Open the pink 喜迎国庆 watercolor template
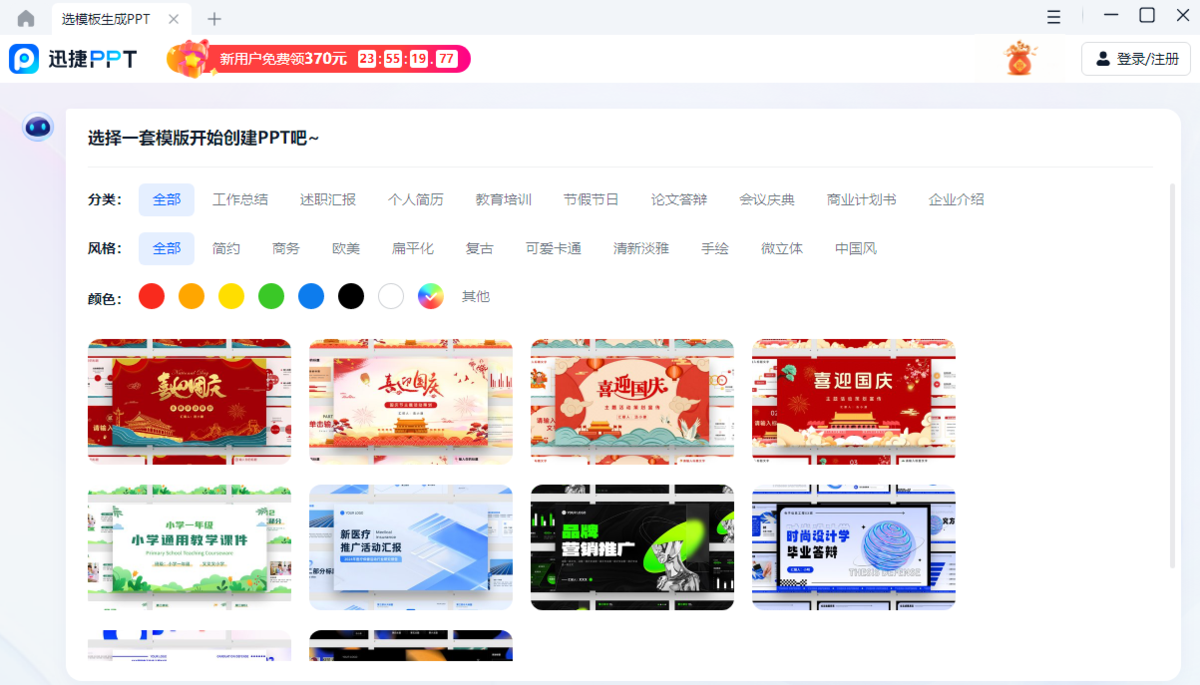Viewport: 1200px width, 685px height. pyautogui.click(x=411, y=401)
